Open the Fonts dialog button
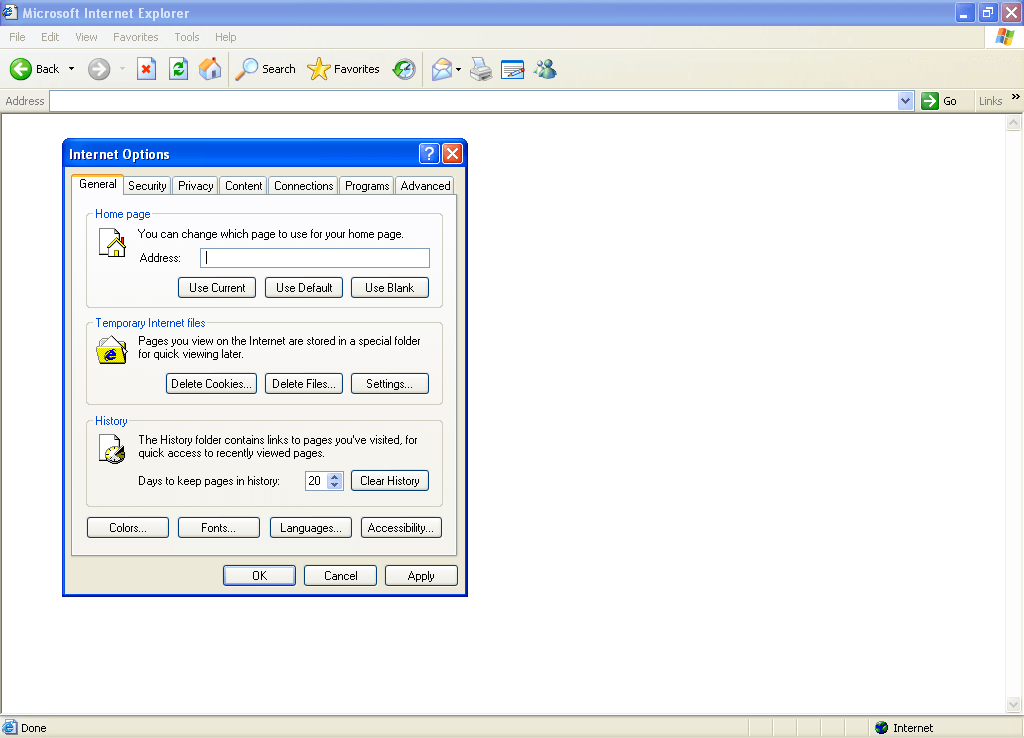The width and height of the screenshot is (1024, 738). point(219,528)
